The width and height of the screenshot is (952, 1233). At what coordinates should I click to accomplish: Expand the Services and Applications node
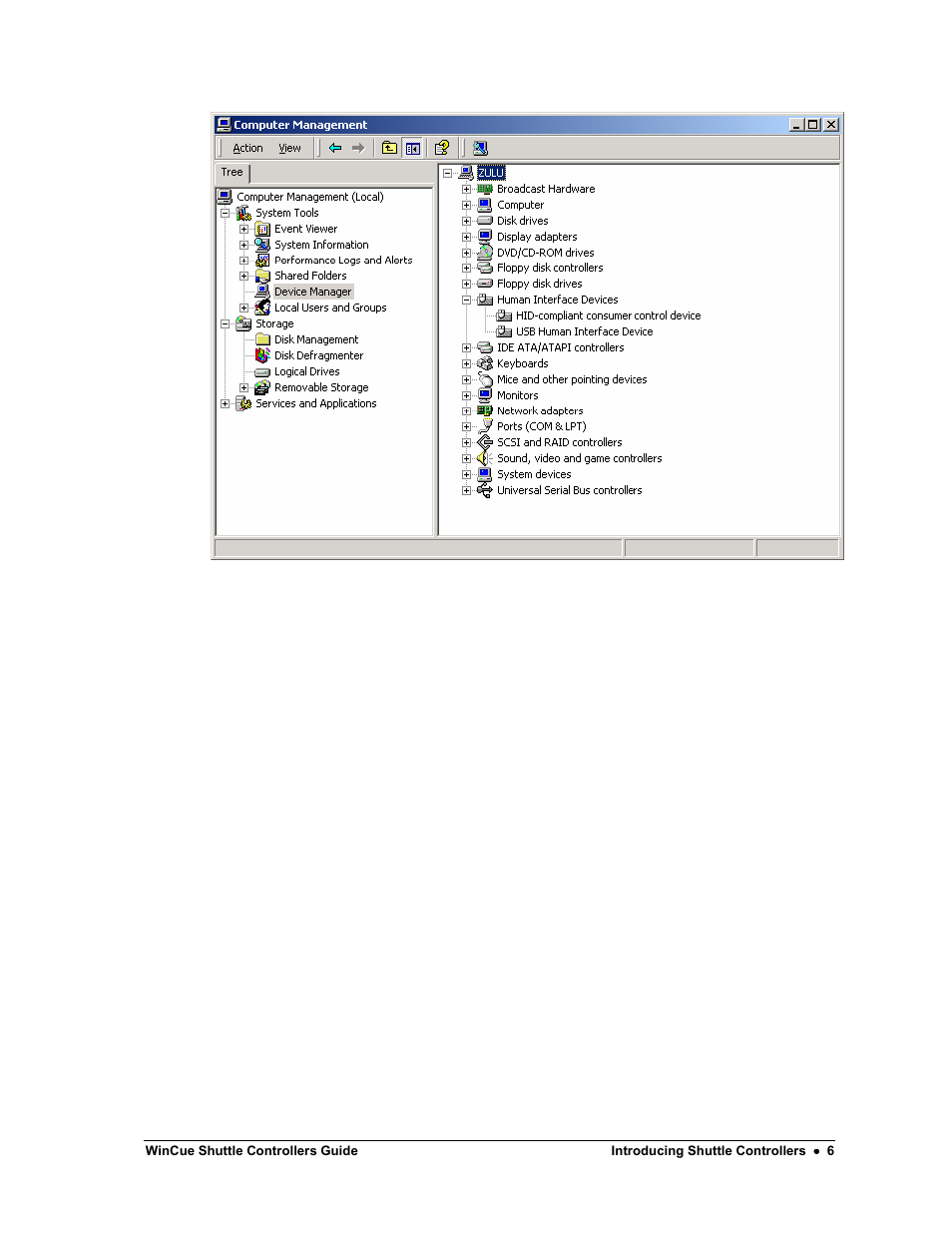coord(225,403)
